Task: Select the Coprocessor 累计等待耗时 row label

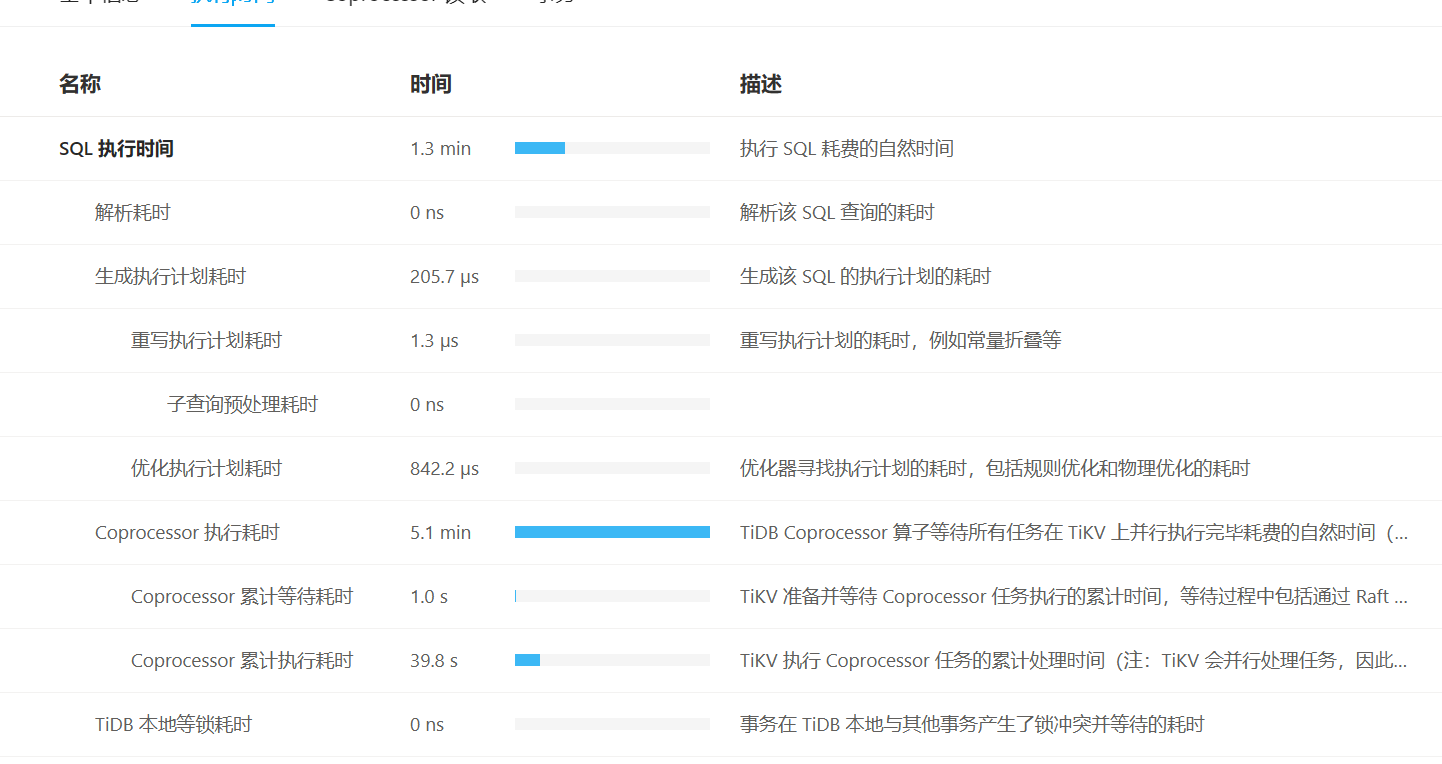Action: 242,597
